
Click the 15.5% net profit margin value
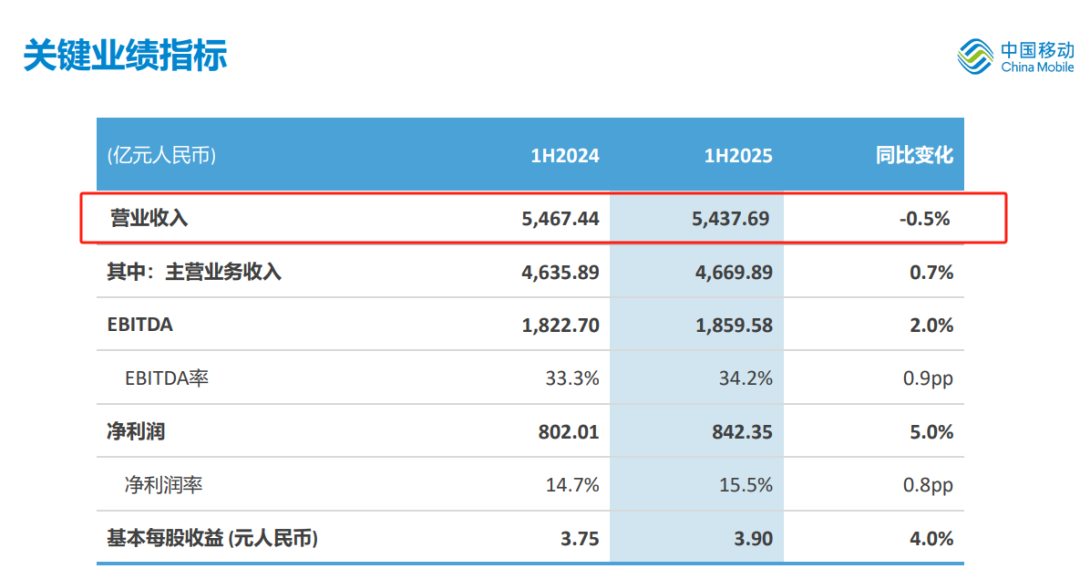pos(747,485)
